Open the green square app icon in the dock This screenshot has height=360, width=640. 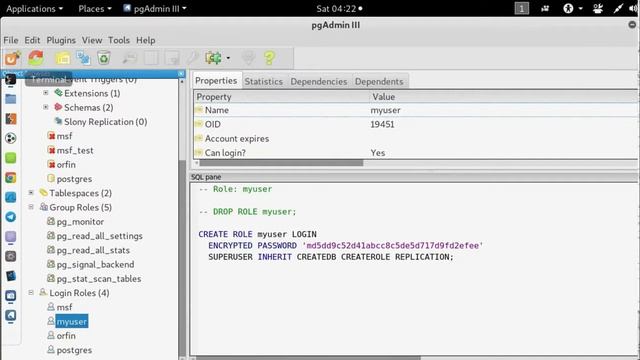pos(11,158)
